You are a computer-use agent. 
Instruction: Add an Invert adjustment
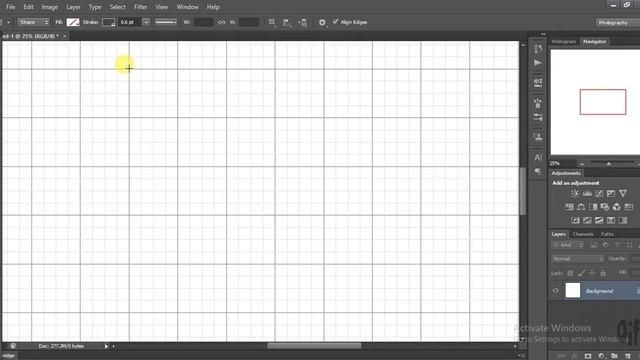coord(575,220)
